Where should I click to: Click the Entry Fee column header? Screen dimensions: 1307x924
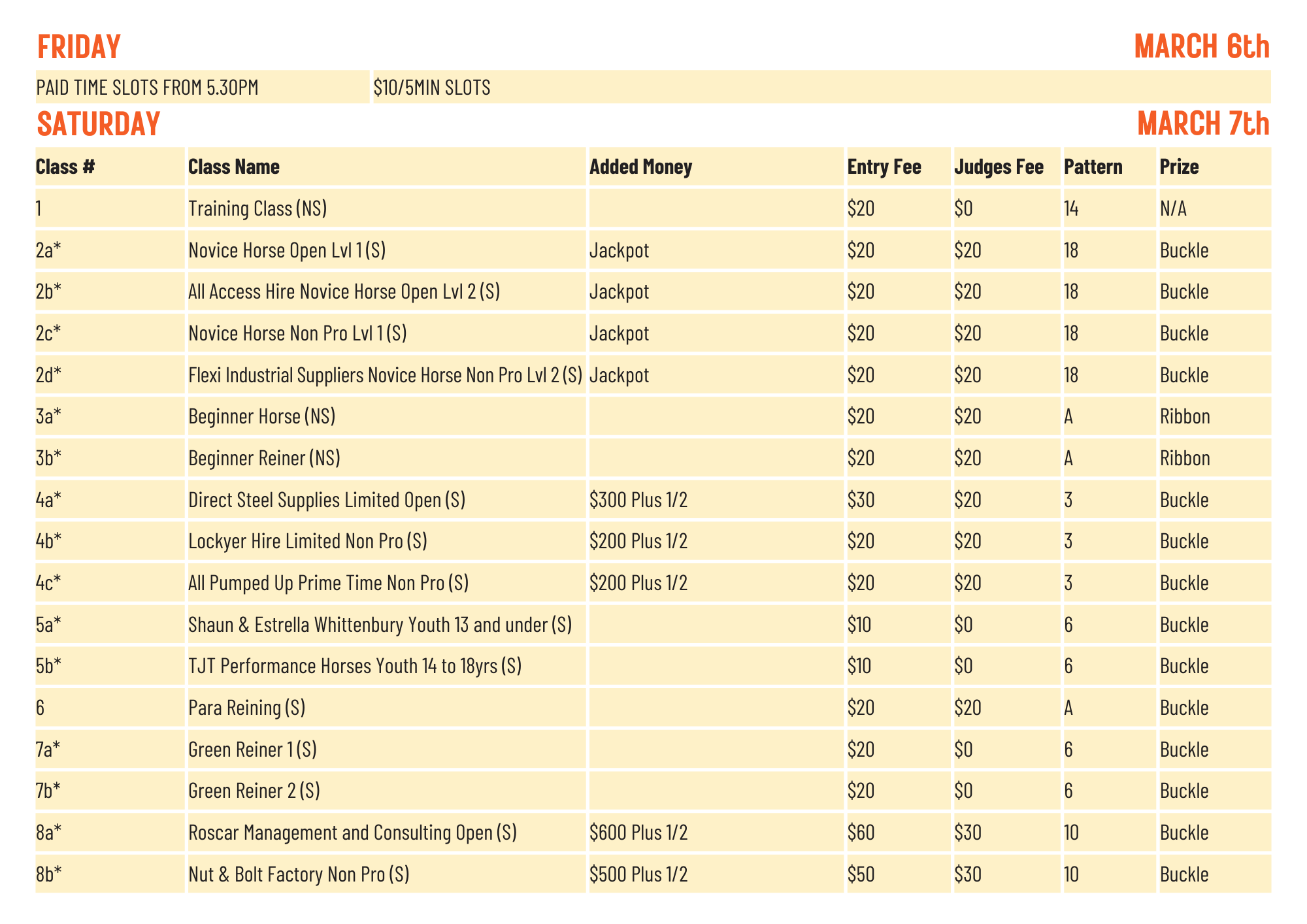[x=884, y=167]
